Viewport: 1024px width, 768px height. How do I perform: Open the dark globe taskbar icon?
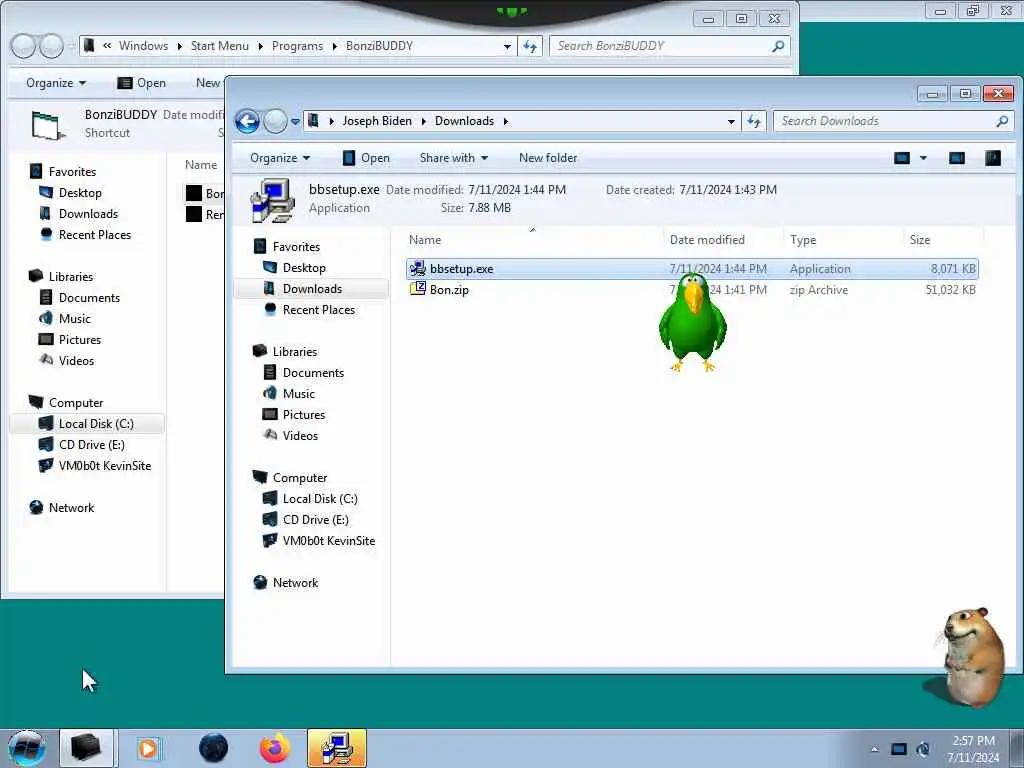(214, 748)
